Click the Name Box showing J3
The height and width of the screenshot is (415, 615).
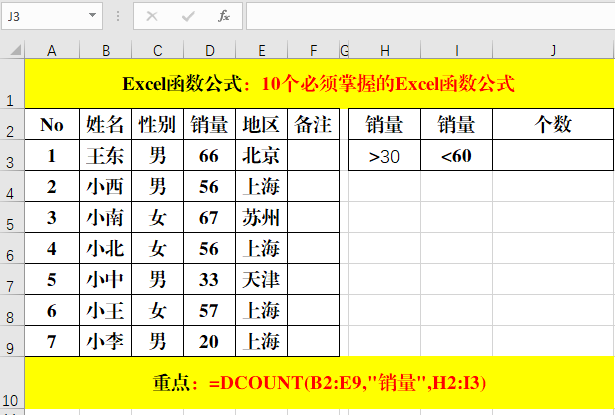point(52,16)
